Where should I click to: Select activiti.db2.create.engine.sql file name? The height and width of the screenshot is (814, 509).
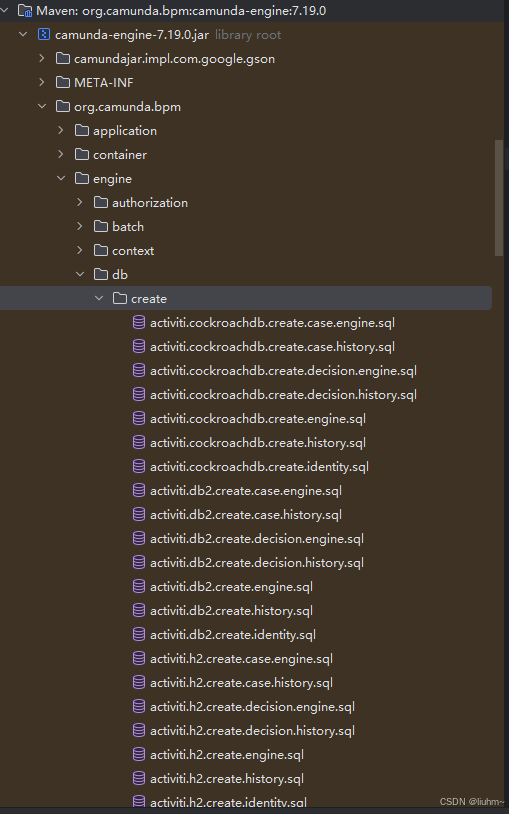[x=231, y=587]
